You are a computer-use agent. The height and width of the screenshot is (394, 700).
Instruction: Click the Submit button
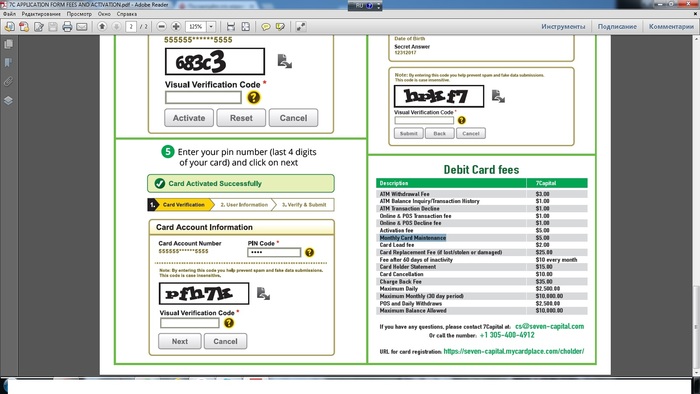click(408, 133)
